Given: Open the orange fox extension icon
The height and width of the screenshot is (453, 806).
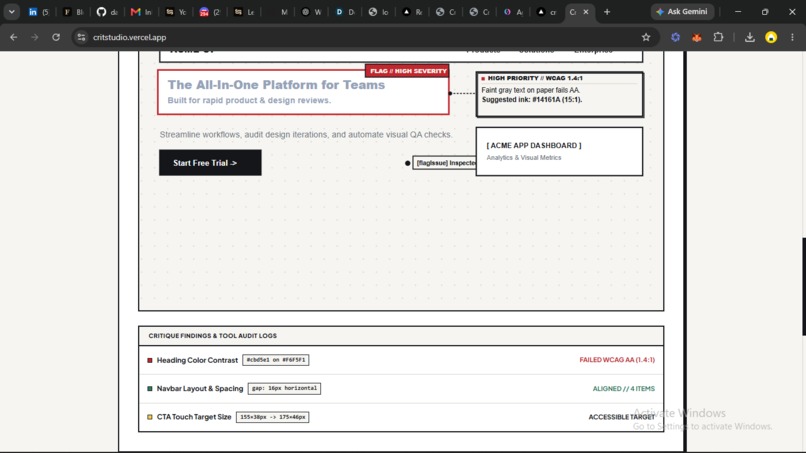Looking at the screenshot, I should (697, 37).
